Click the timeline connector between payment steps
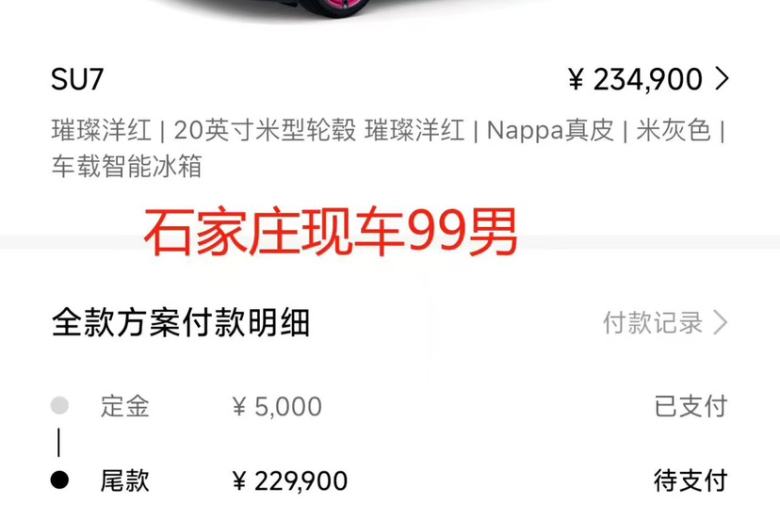 (x=59, y=442)
